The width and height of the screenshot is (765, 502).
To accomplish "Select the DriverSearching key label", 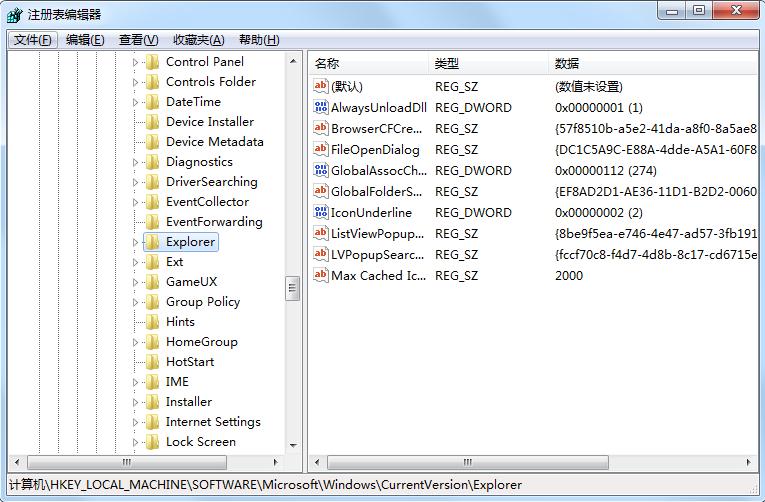I will pos(212,182).
